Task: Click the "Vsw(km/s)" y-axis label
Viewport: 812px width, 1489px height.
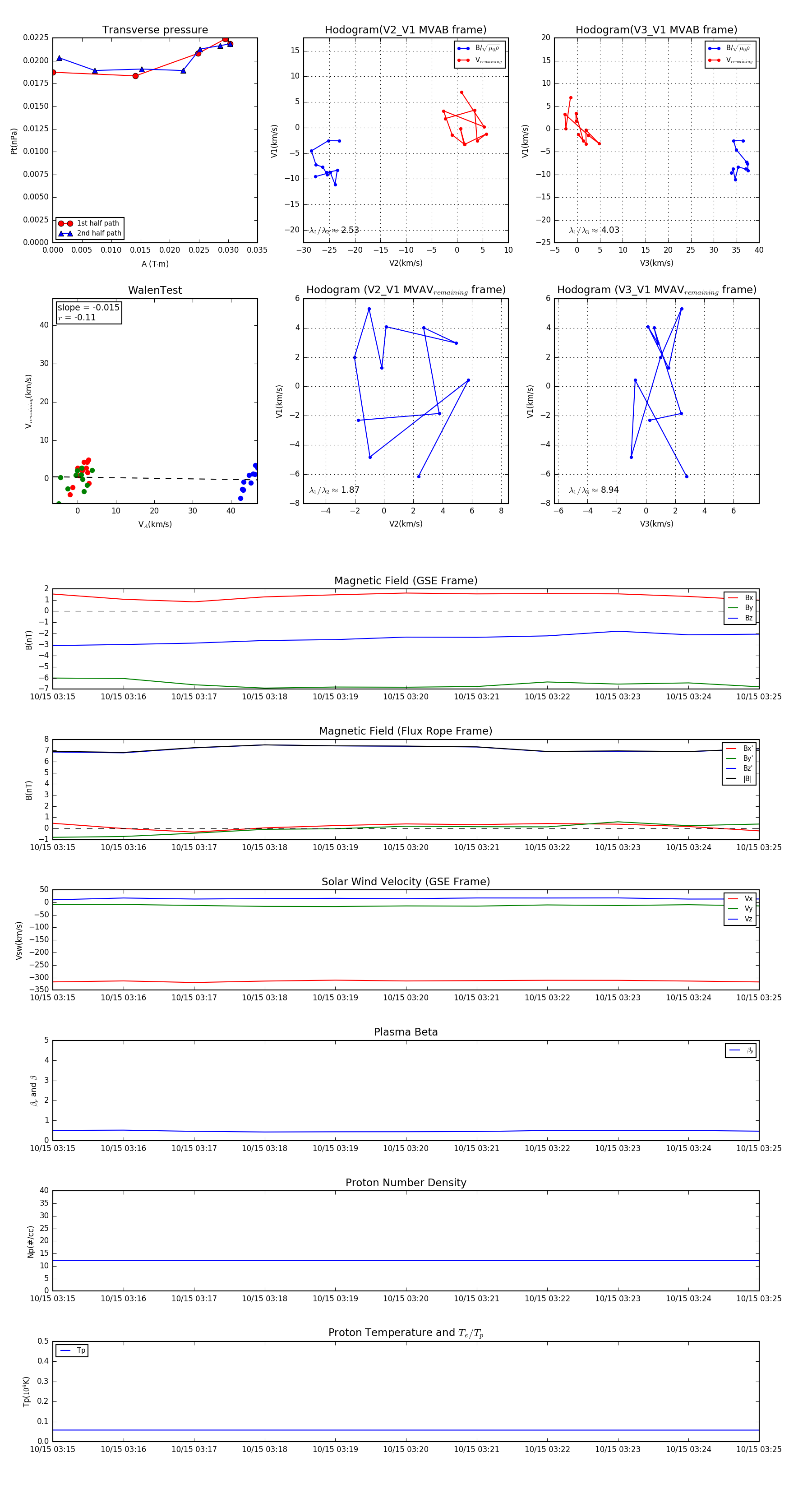Action: point(19,940)
